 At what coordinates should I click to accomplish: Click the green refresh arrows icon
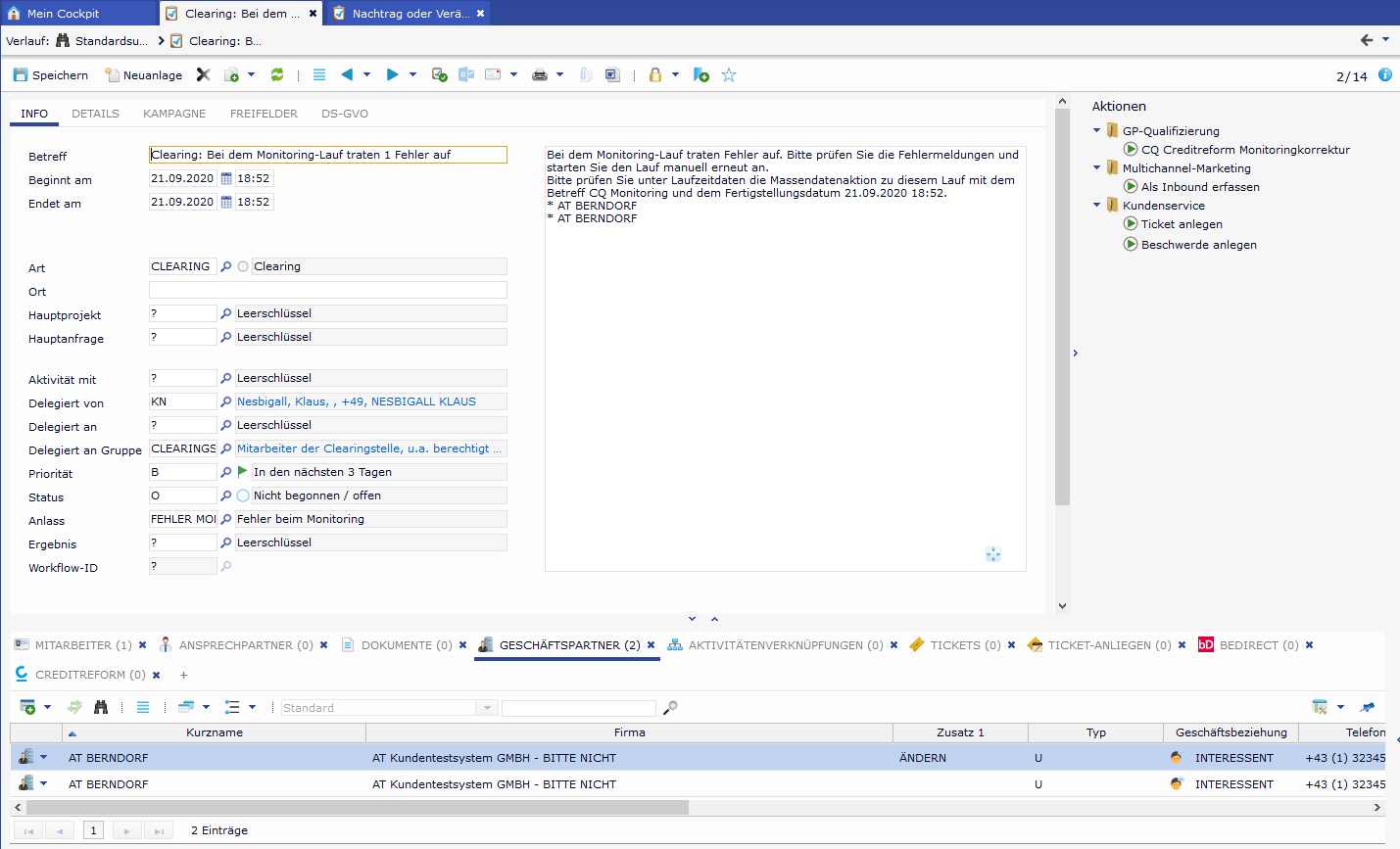[x=277, y=75]
